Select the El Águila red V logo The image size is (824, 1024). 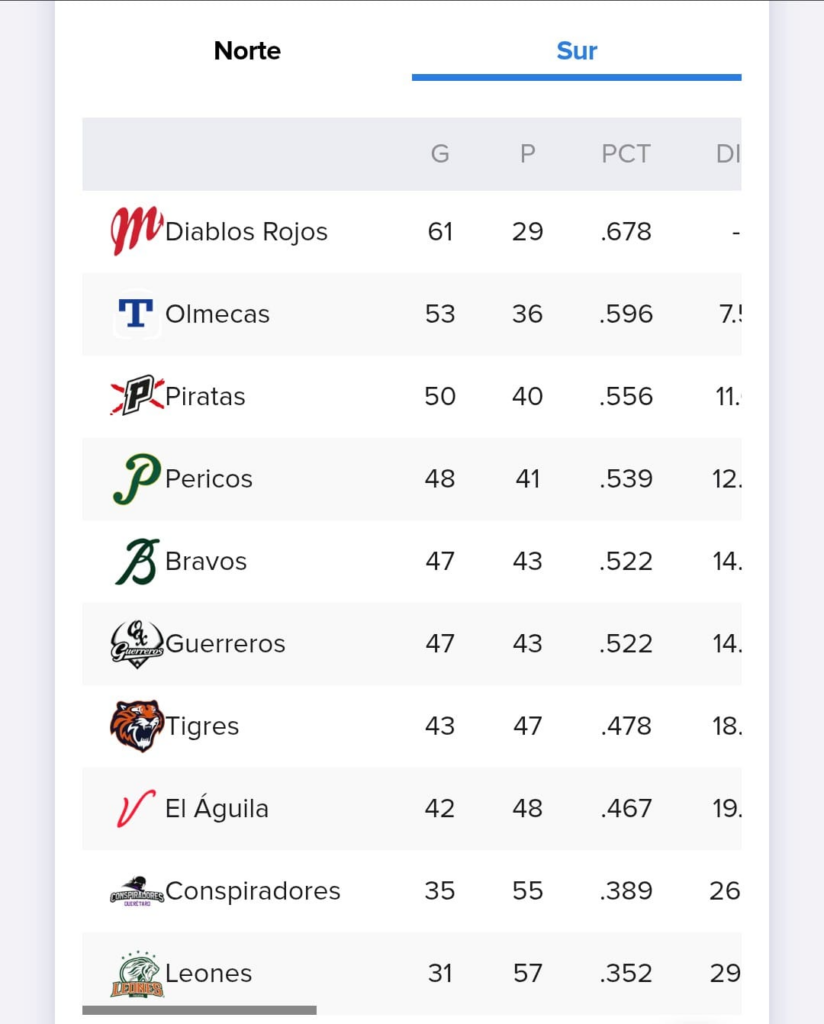[136, 808]
